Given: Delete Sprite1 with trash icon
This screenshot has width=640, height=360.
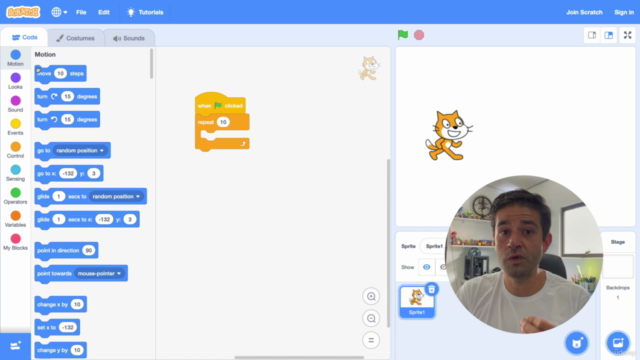Looking at the screenshot, I should (x=431, y=289).
